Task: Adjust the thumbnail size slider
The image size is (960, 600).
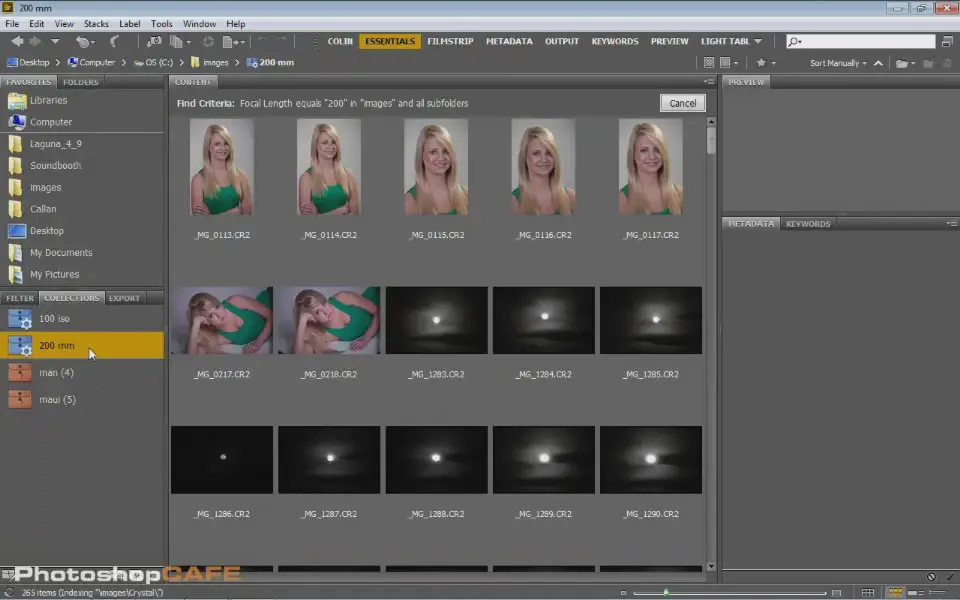Action: [666, 593]
